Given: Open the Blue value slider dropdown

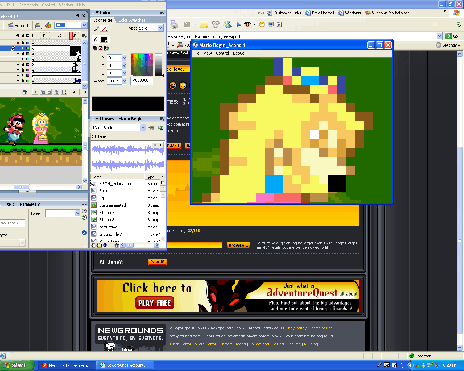Looking at the screenshot, I should coord(124,73).
